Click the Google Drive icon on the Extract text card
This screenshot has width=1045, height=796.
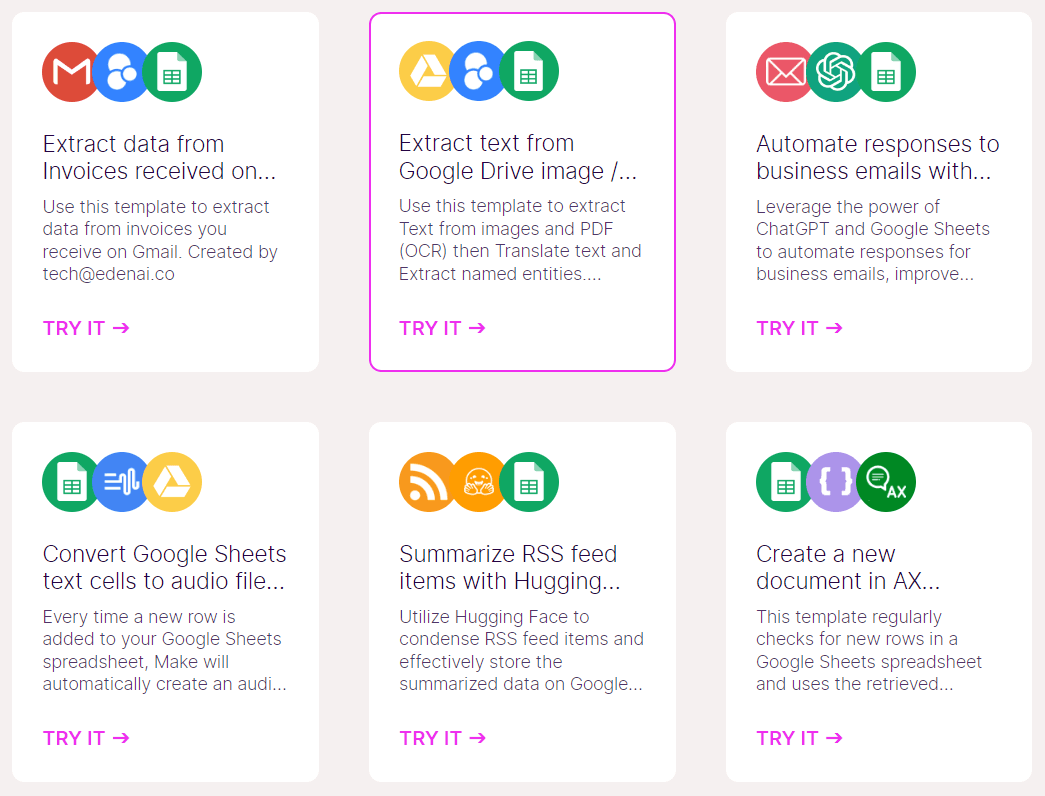(x=428, y=72)
